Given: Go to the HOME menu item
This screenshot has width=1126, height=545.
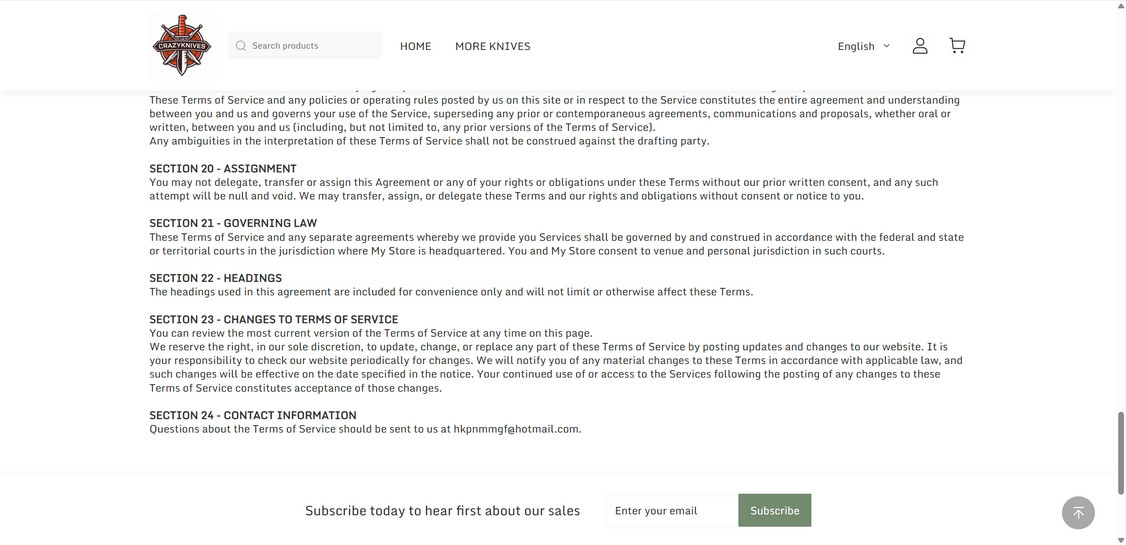Looking at the screenshot, I should (x=415, y=46).
